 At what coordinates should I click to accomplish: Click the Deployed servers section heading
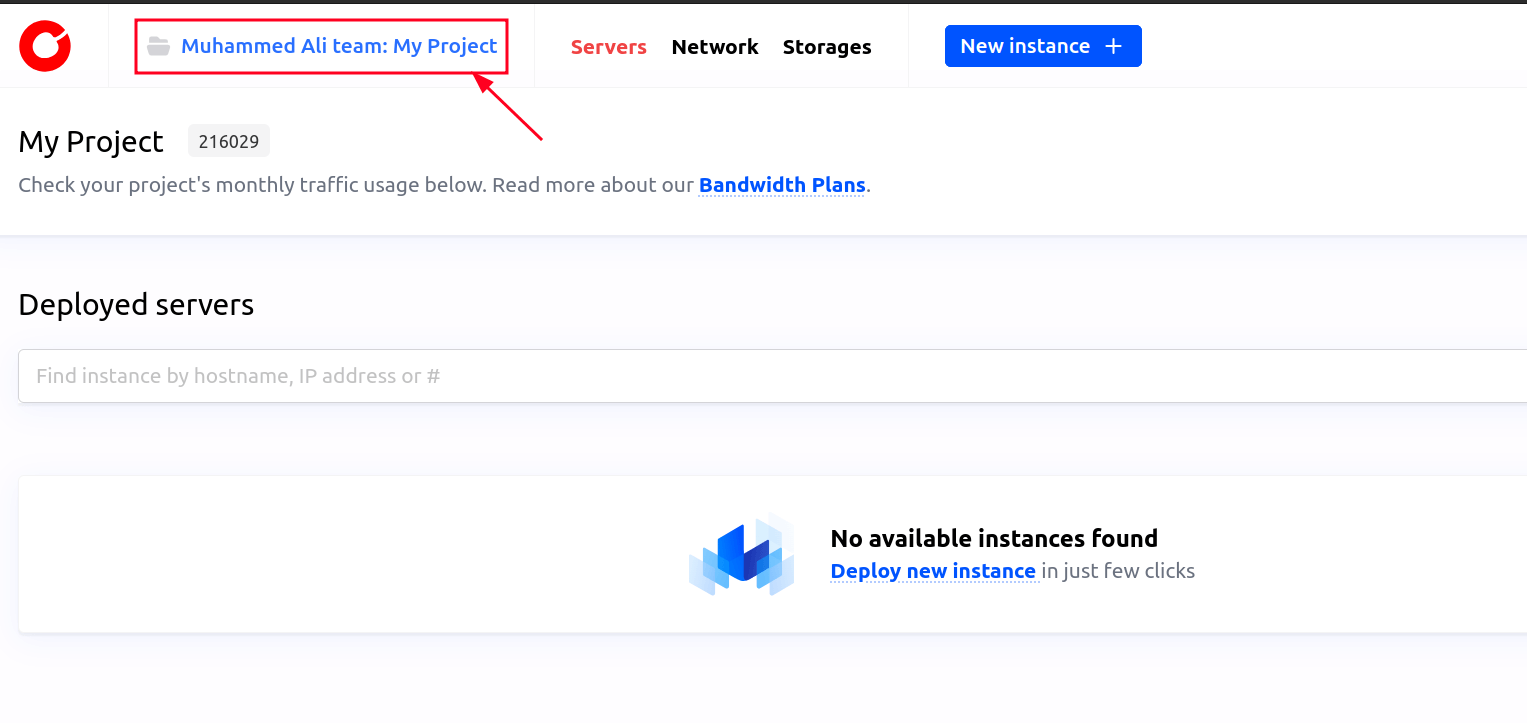click(x=136, y=304)
